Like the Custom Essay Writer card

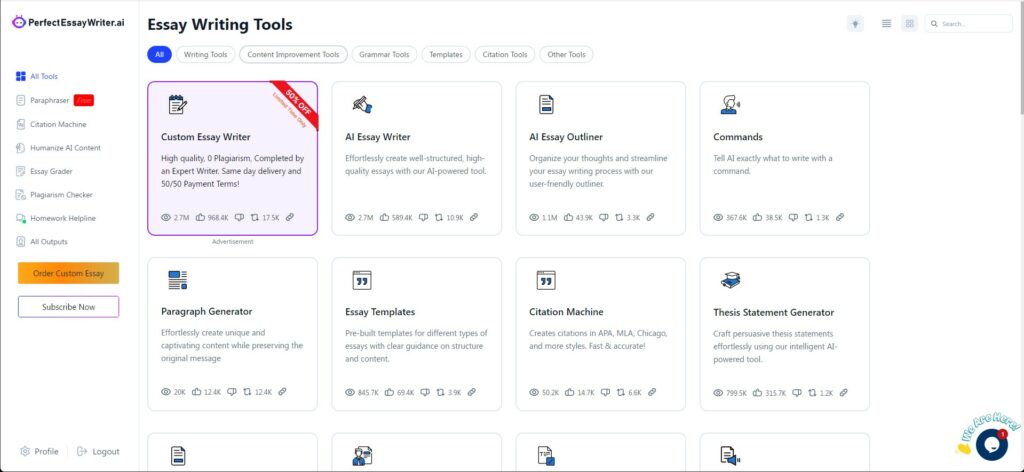coord(200,217)
